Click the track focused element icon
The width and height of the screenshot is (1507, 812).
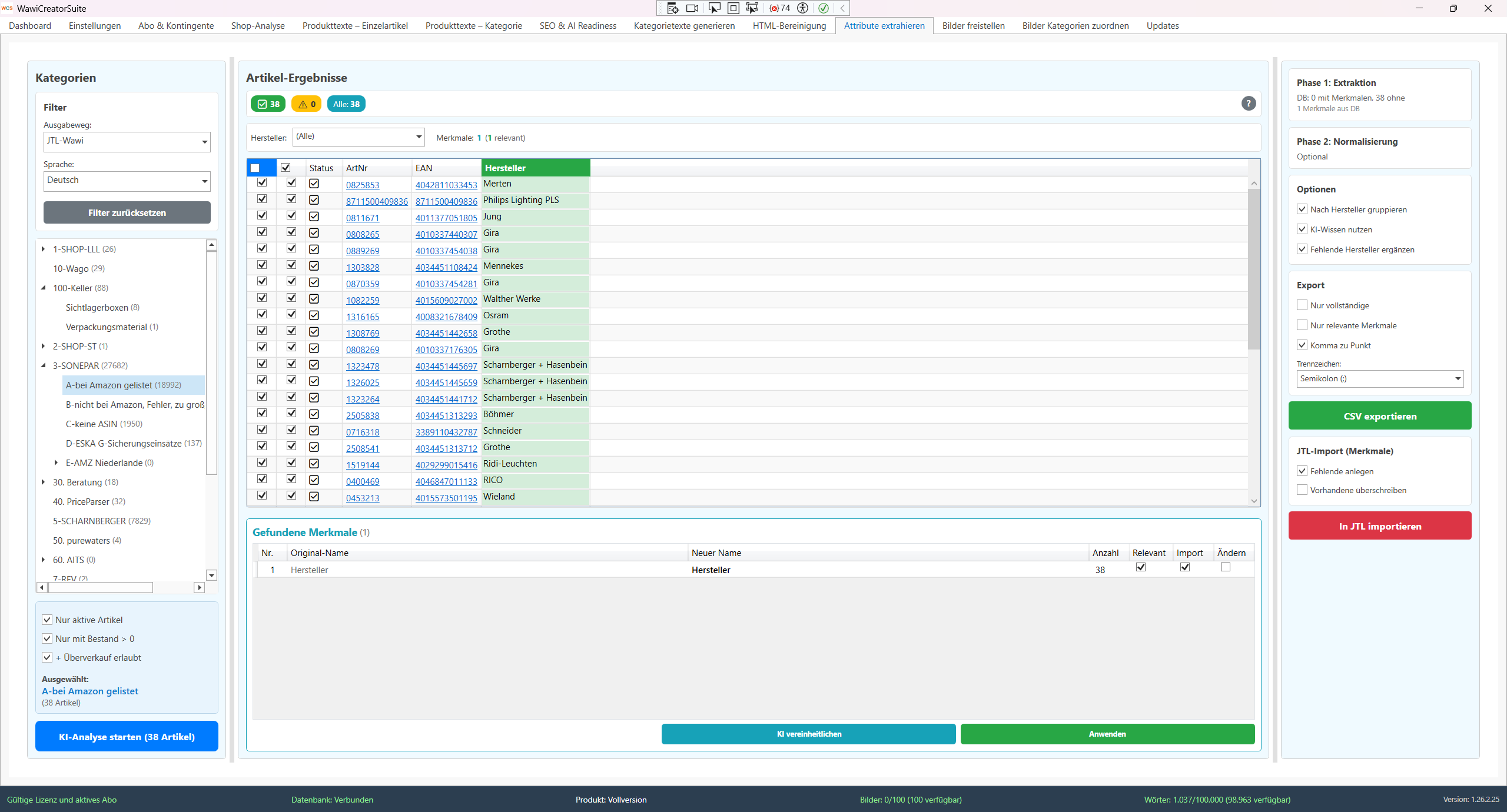(752, 8)
